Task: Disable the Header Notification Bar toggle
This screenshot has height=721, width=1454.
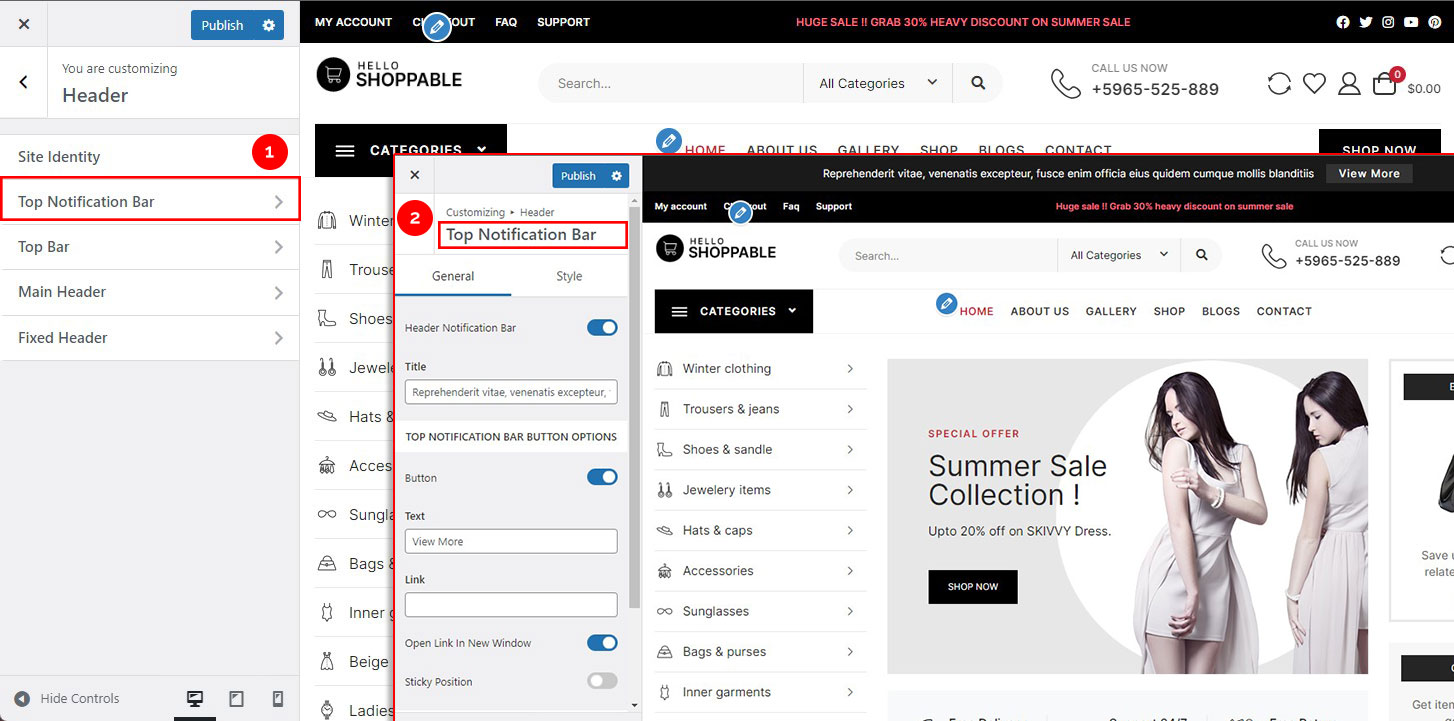Action: coord(601,327)
